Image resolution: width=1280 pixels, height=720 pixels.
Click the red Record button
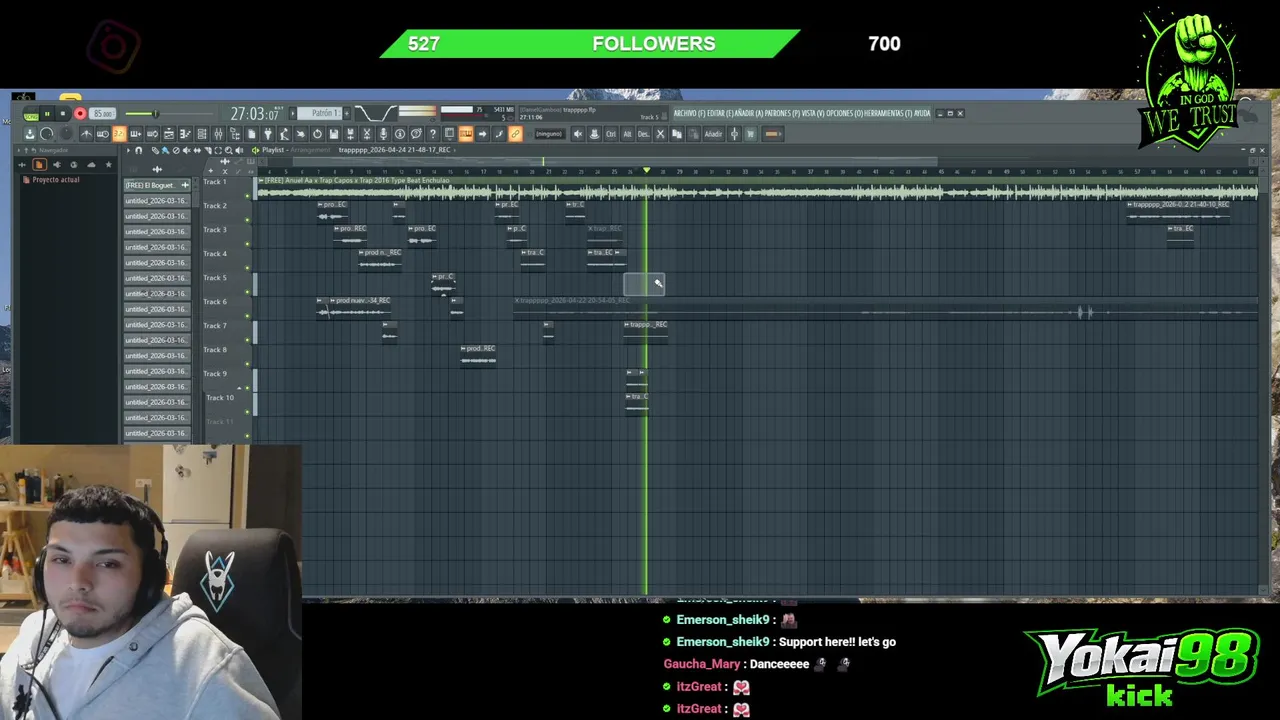80,114
